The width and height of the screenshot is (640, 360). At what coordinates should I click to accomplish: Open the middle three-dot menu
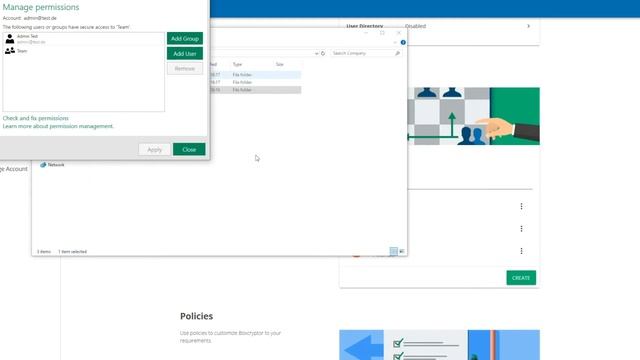click(521, 229)
